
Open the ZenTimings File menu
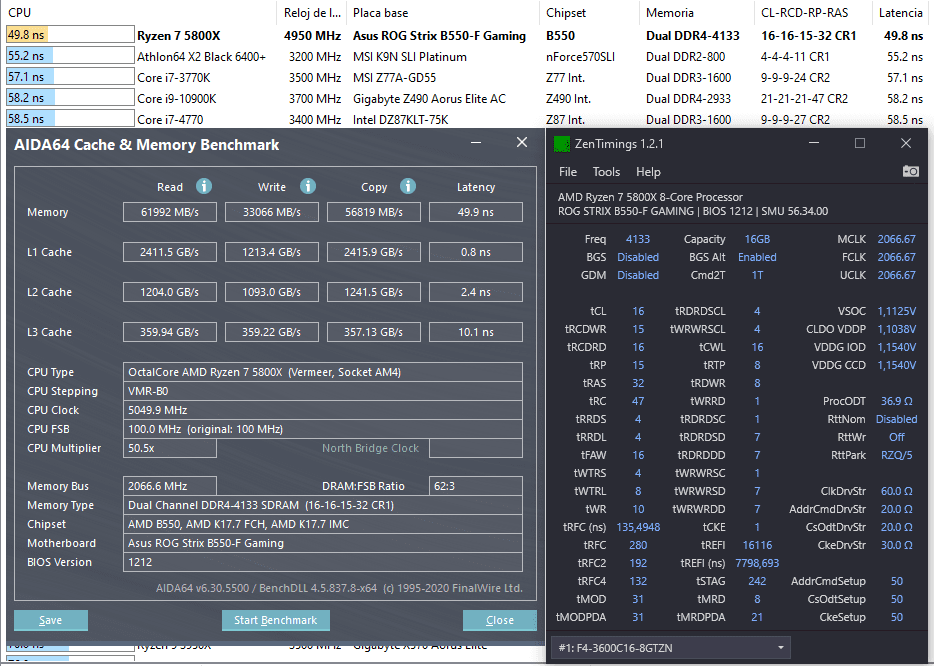(568, 172)
